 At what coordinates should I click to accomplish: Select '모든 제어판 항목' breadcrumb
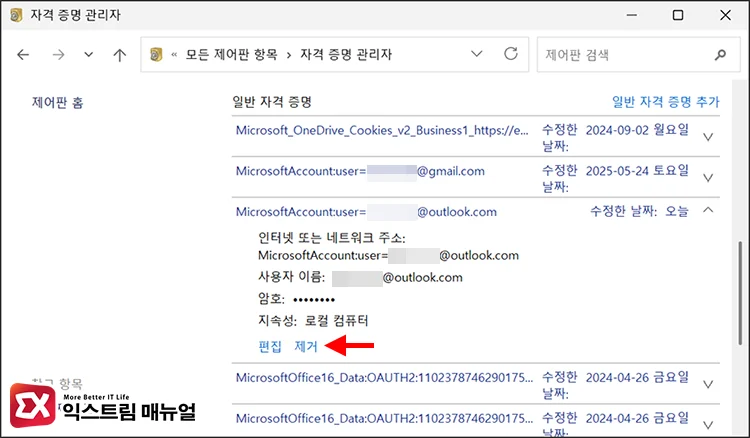[x=232, y=55]
